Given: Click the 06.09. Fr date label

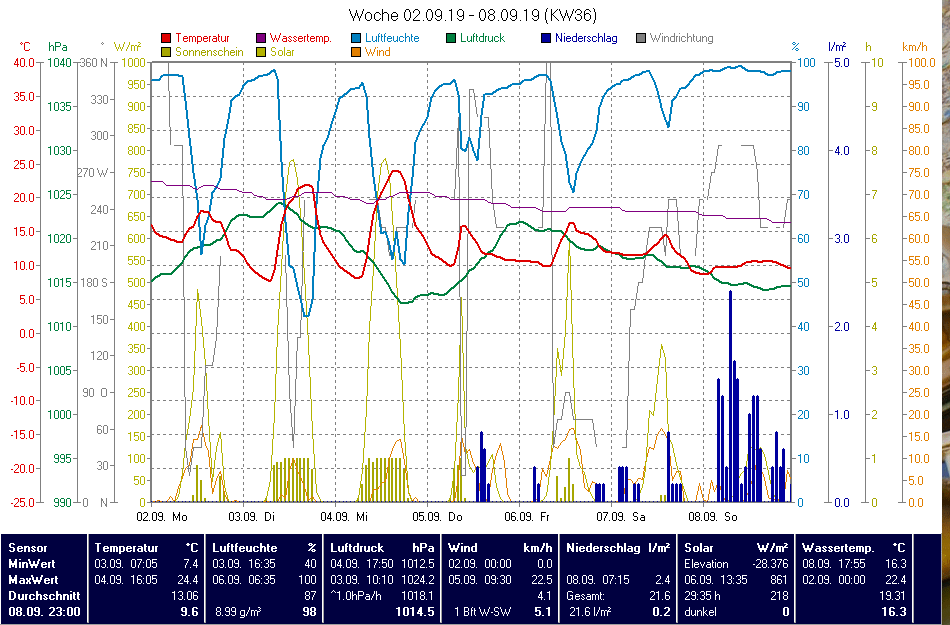Looking at the screenshot, I should [527, 517].
